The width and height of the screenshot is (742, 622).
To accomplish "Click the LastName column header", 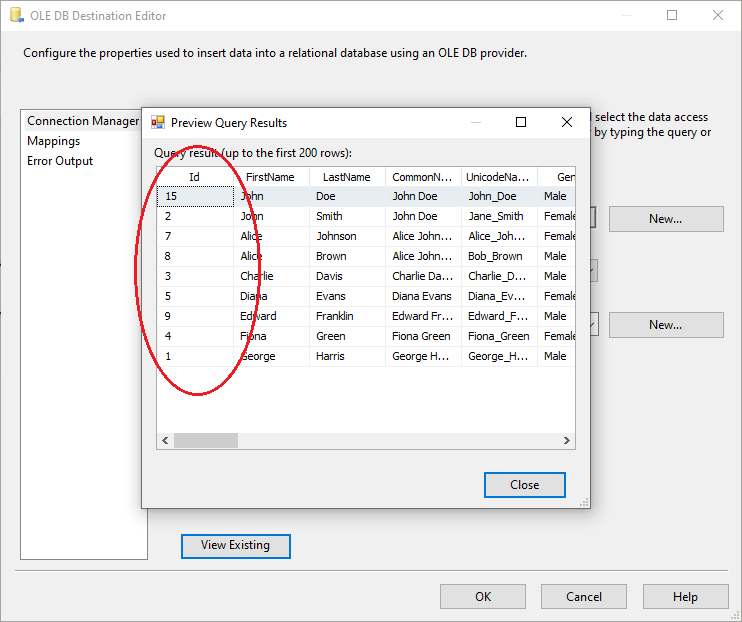I will (346, 177).
